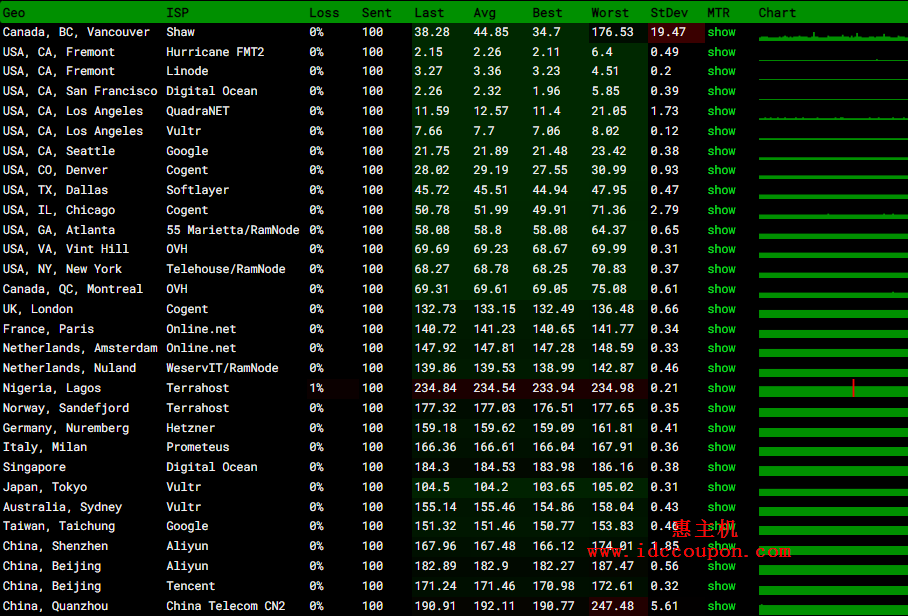Click the StDev column header
The width and height of the screenshot is (908, 616).
[x=669, y=13]
